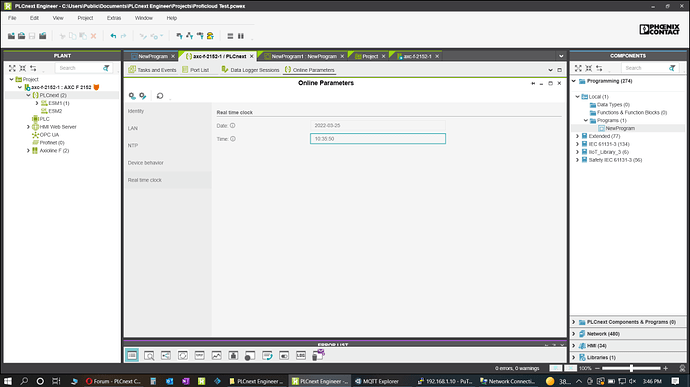Viewport: 690px width, 387px height.
Task: Open the Error List bottom panel icon
Action: click(132, 355)
